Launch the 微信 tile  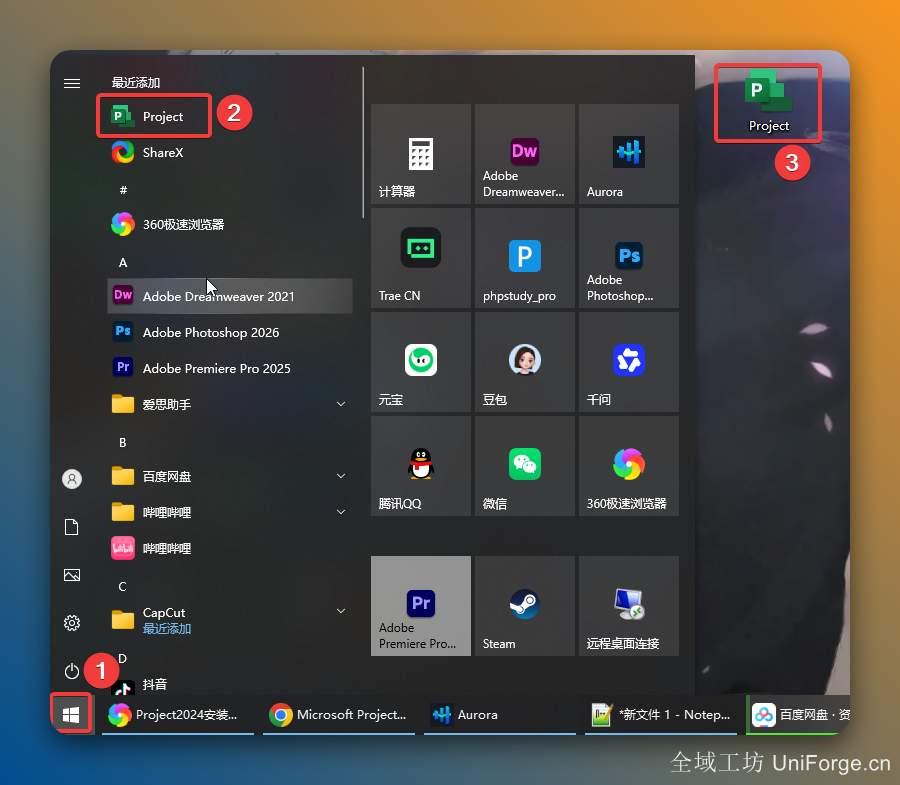(x=525, y=465)
